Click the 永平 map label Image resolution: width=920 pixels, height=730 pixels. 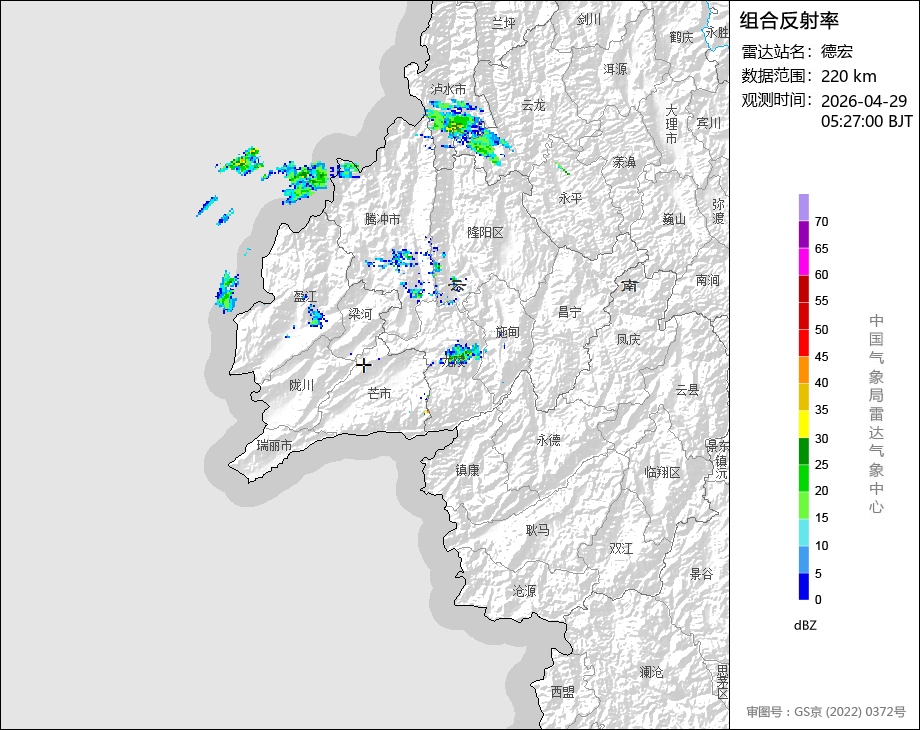[x=570, y=198]
